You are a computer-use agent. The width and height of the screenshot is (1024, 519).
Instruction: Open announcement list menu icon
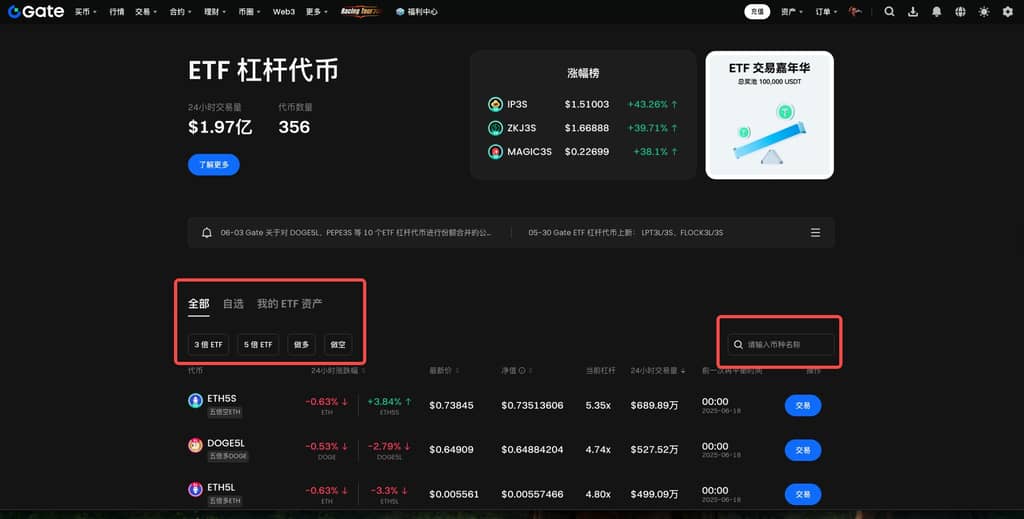coord(815,233)
